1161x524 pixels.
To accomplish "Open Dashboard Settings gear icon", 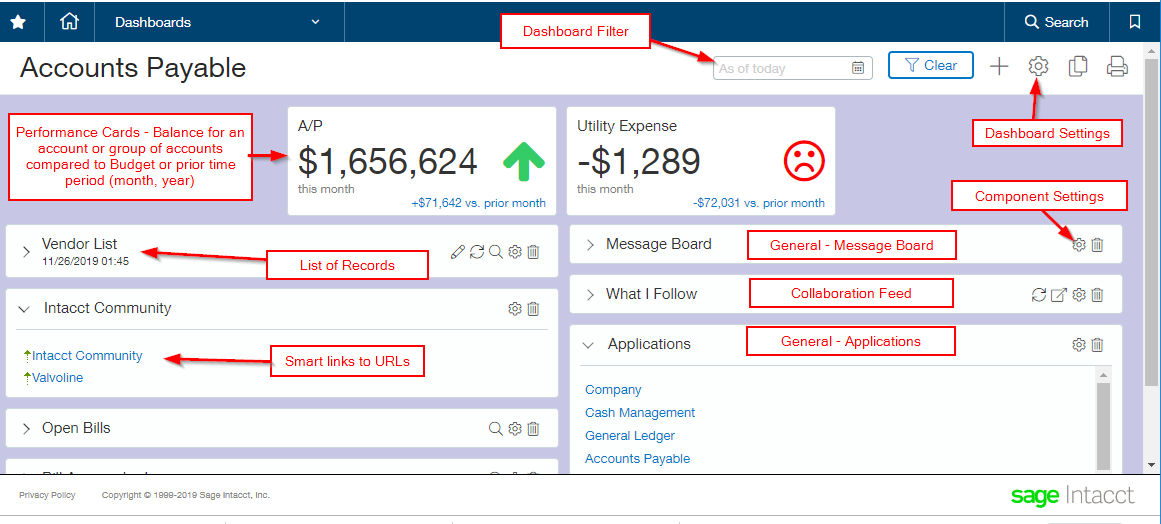I will coord(1039,67).
